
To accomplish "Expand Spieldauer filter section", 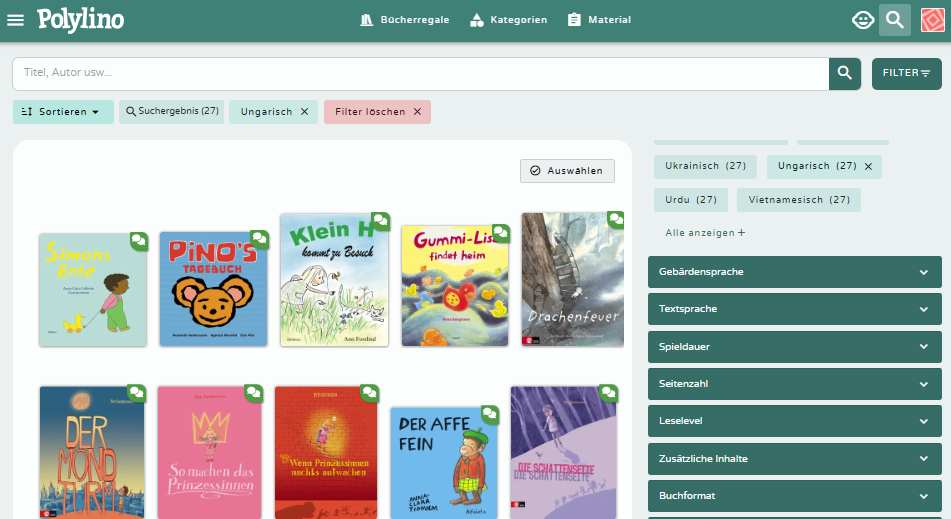I will [795, 347].
